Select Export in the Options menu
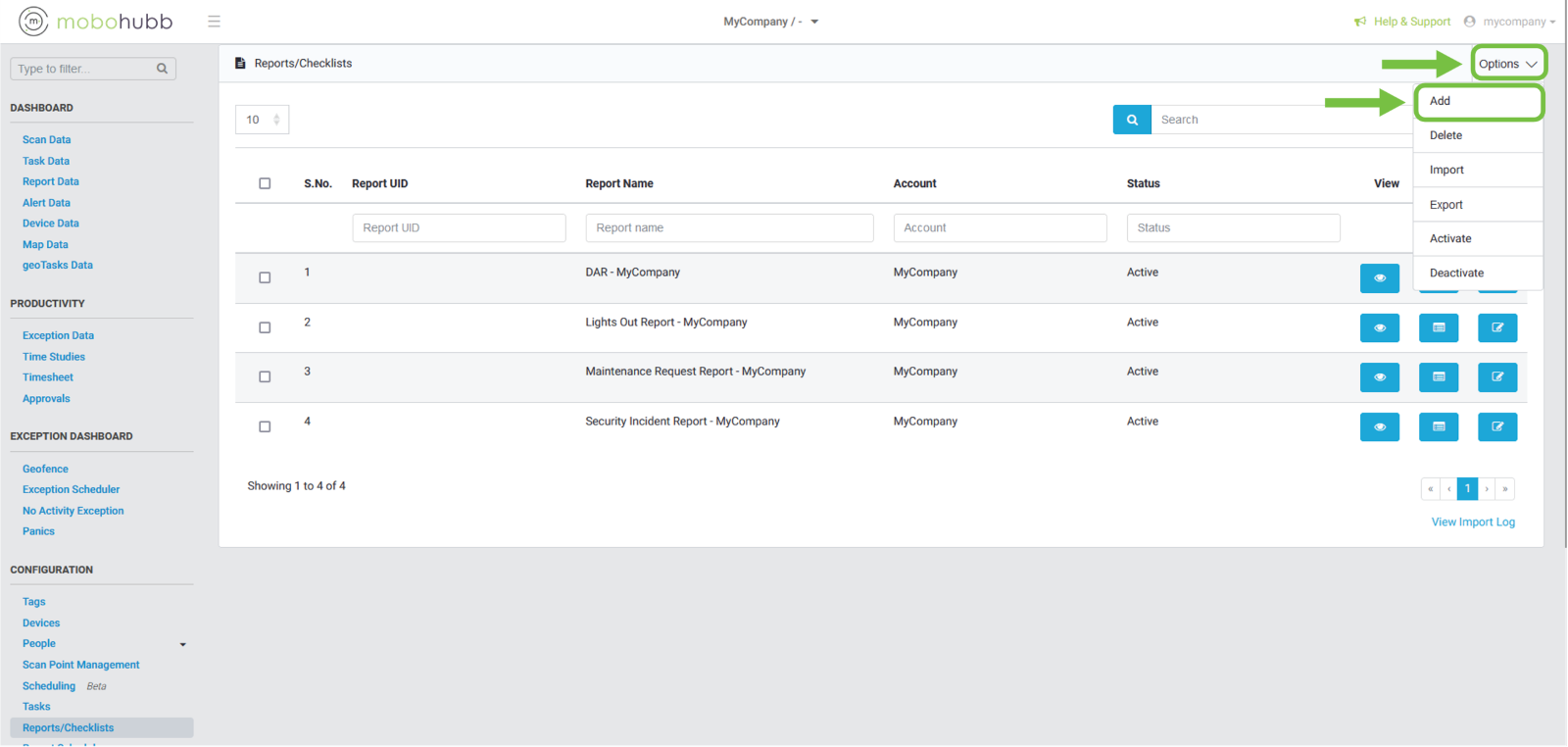This screenshot has width=1568, height=747. point(1445,205)
